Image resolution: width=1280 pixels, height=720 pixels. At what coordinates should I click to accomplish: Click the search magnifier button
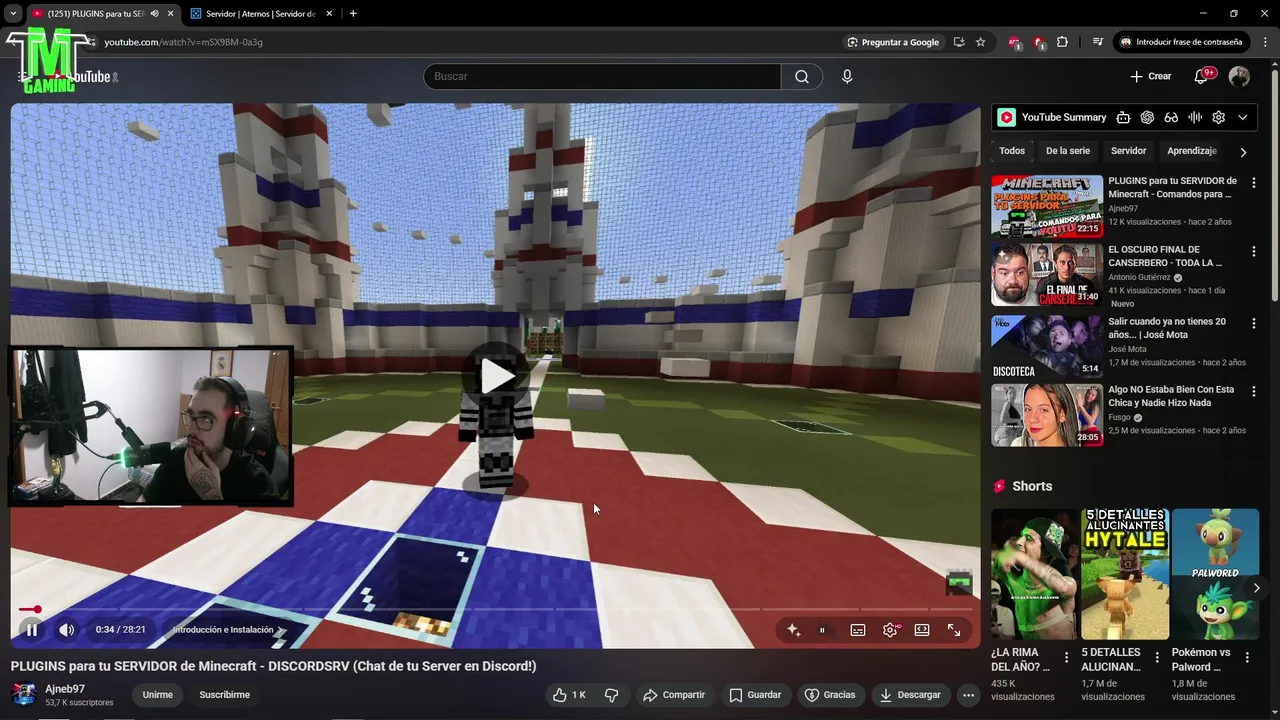click(802, 77)
